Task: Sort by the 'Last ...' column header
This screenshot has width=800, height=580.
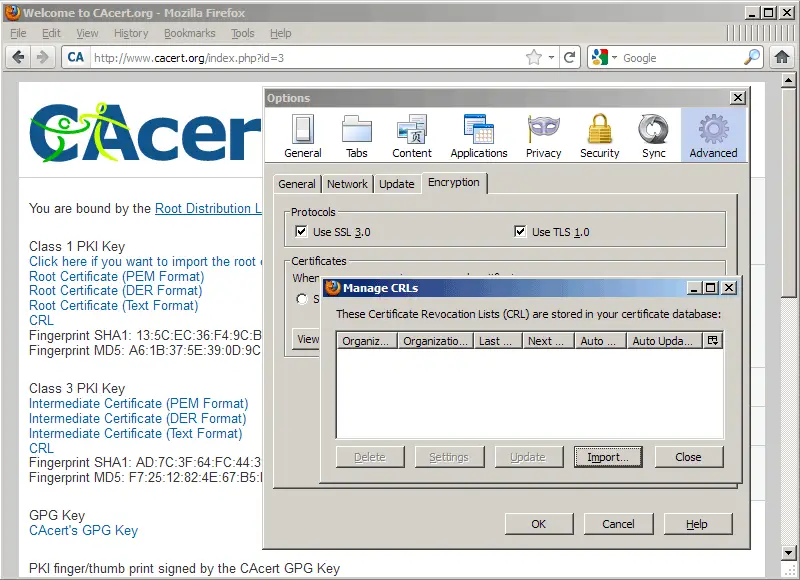Action: tap(498, 341)
